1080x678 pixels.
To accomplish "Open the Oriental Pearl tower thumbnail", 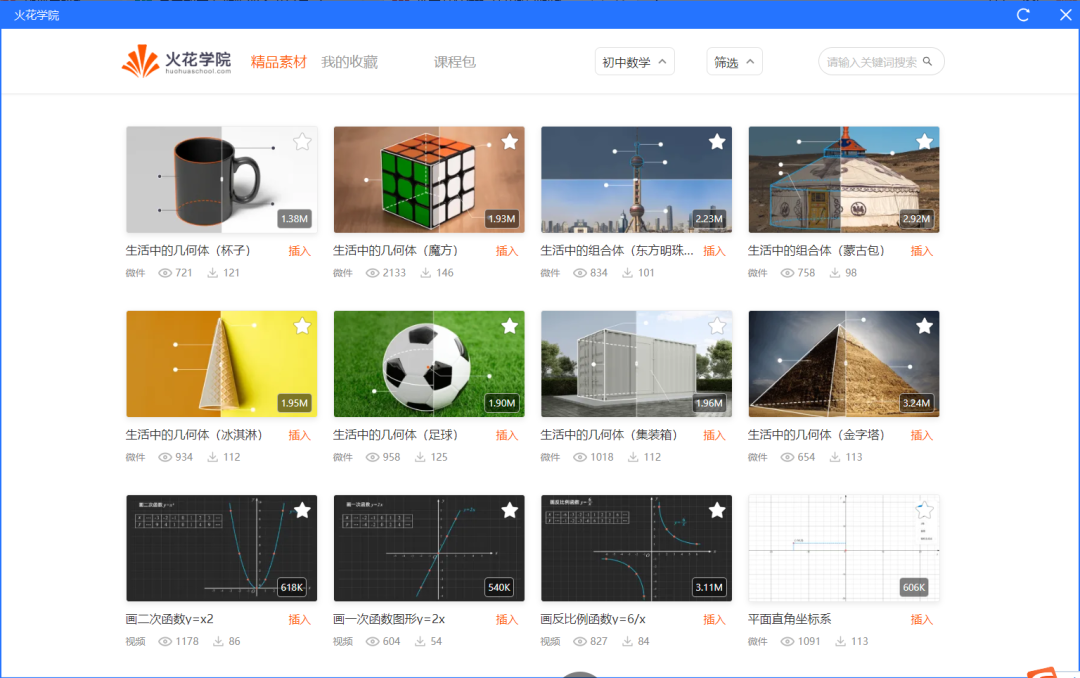I will click(636, 180).
